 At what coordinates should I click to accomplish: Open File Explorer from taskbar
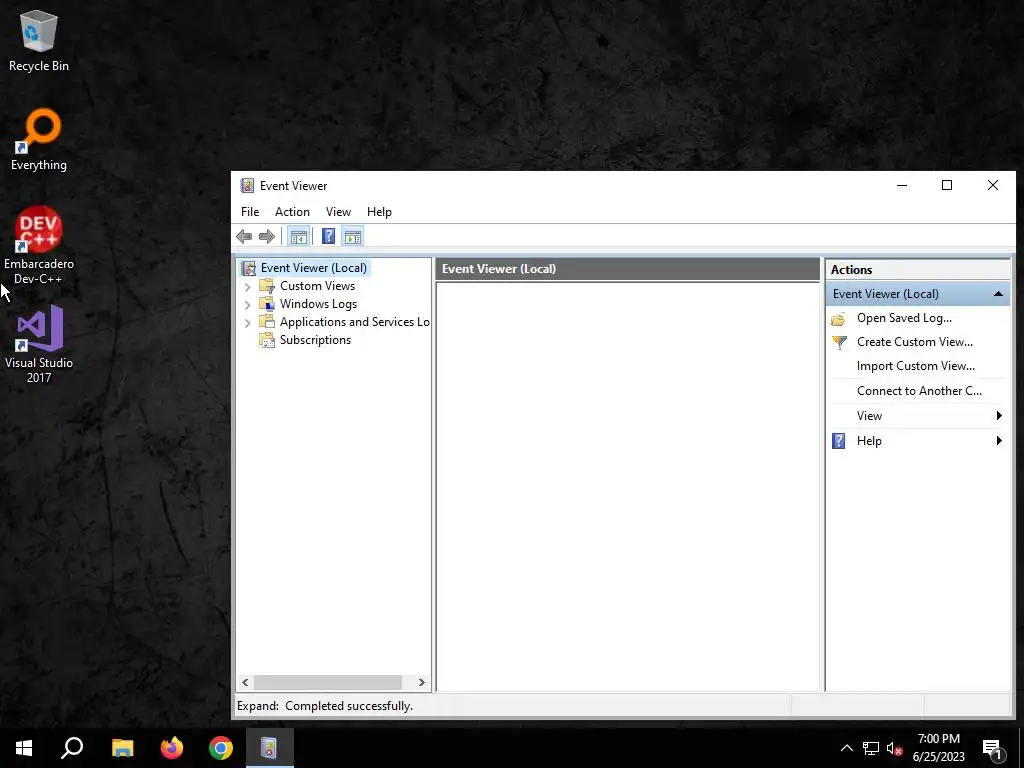tap(122, 748)
